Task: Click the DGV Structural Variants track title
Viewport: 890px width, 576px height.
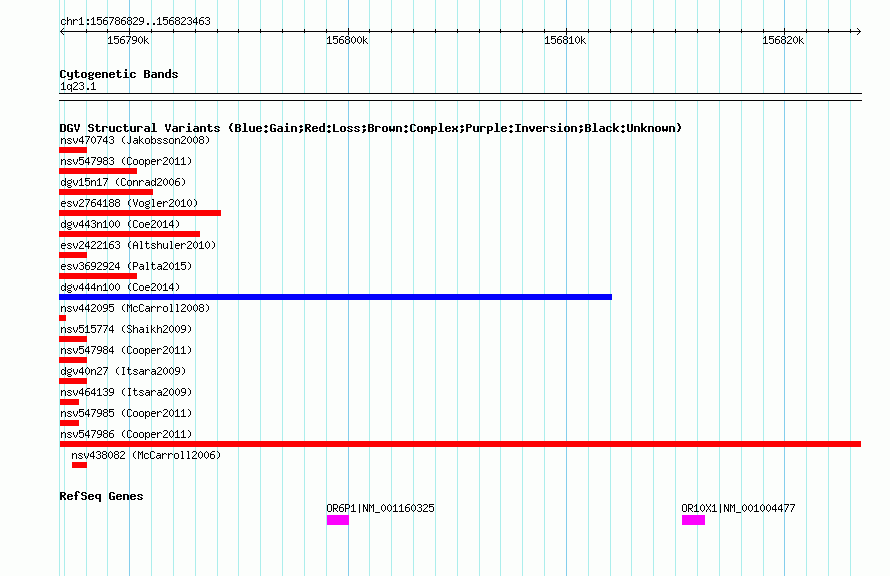Action: point(371,128)
